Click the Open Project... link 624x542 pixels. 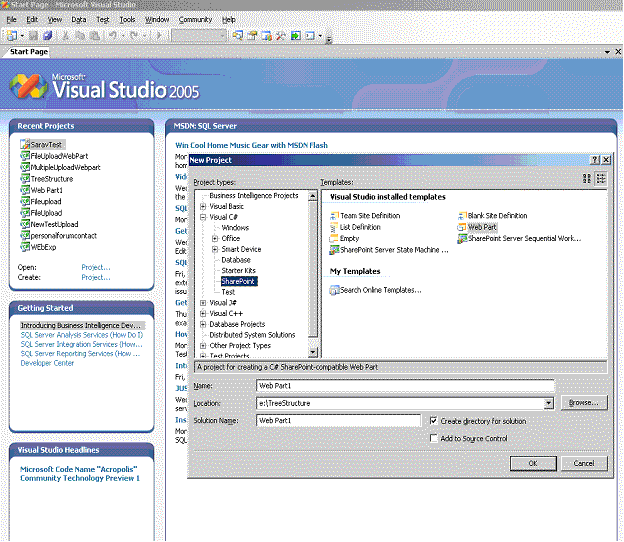click(x=96, y=267)
